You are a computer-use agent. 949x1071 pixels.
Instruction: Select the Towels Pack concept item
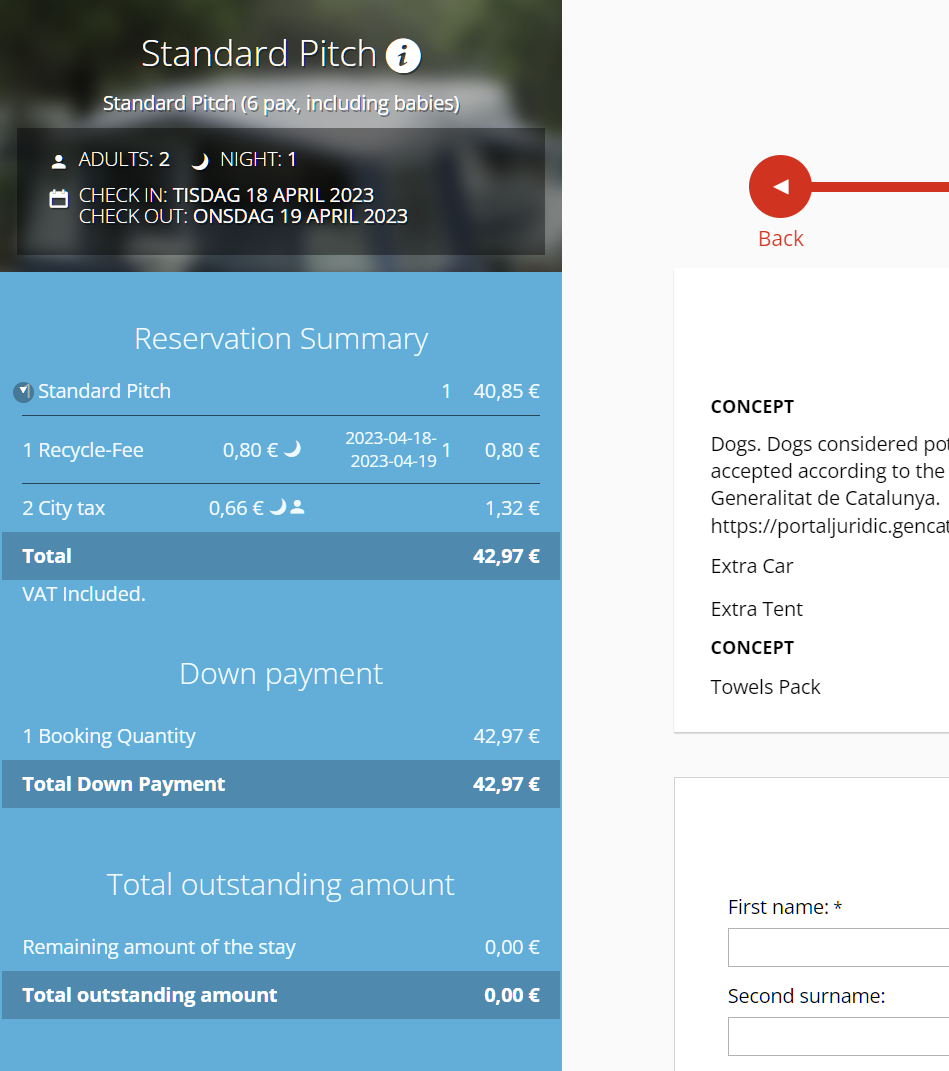click(766, 687)
